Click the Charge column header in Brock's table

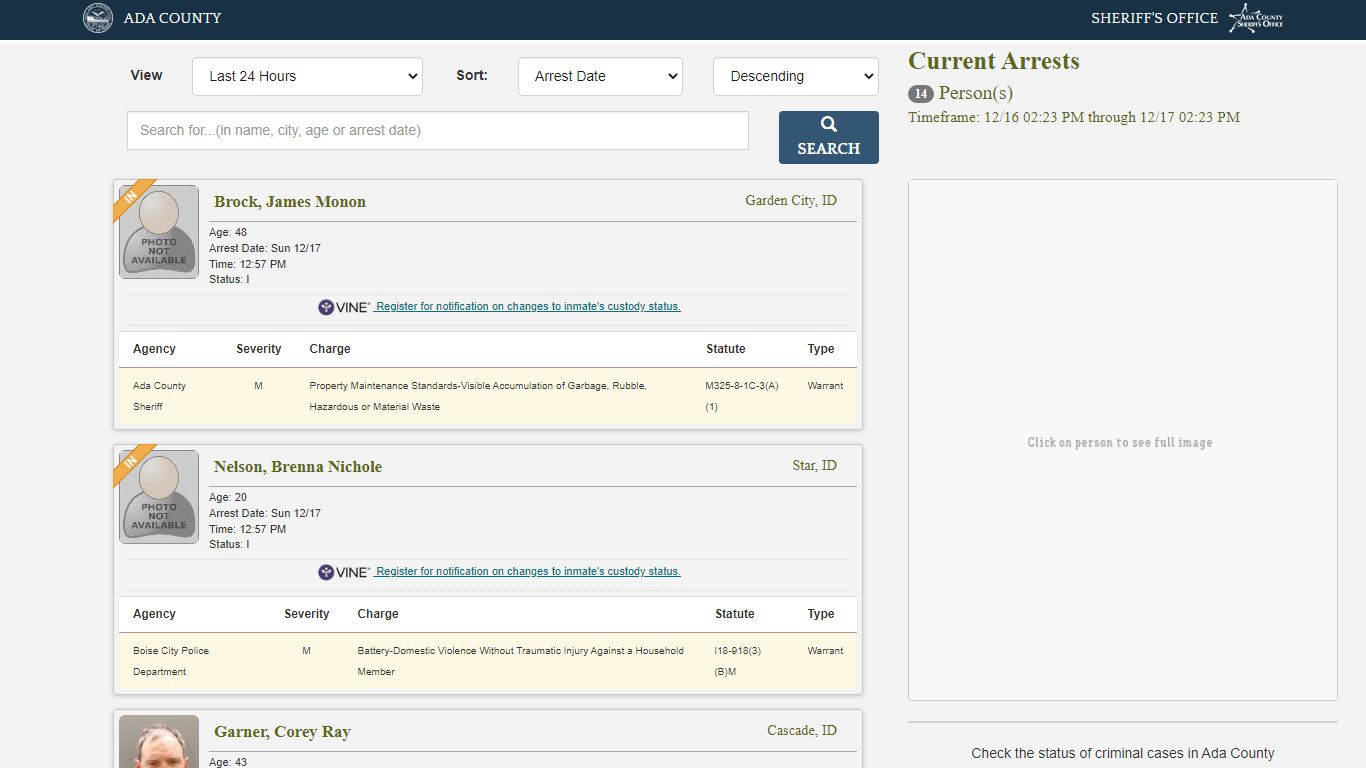pyautogui.click(x=330, y=349)
